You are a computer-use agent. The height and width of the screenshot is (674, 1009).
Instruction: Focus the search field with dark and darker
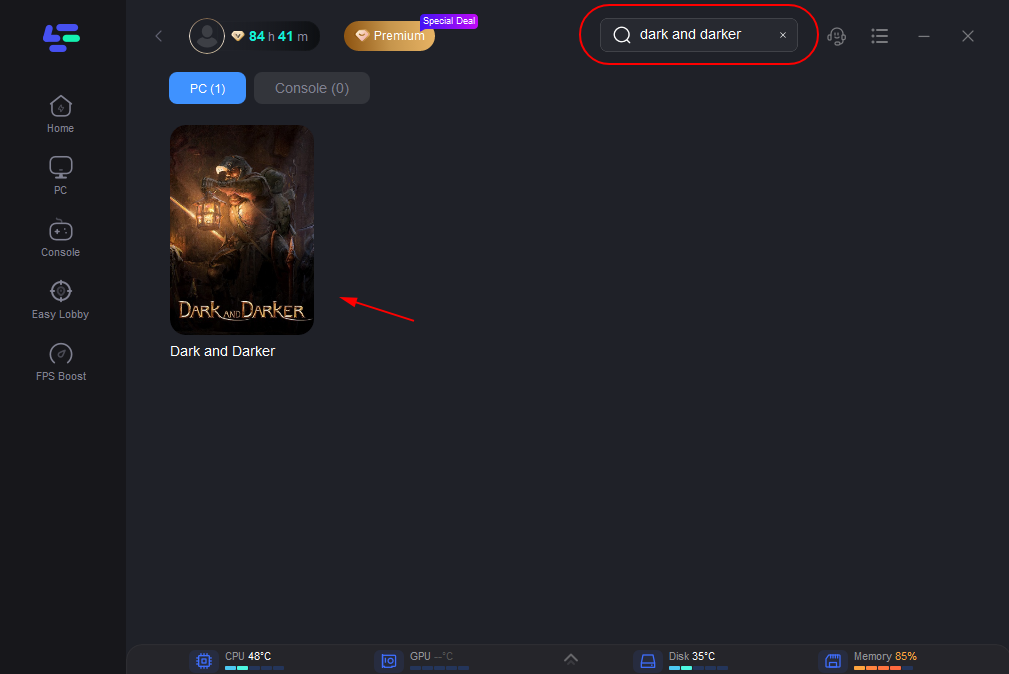pos(699,35)
